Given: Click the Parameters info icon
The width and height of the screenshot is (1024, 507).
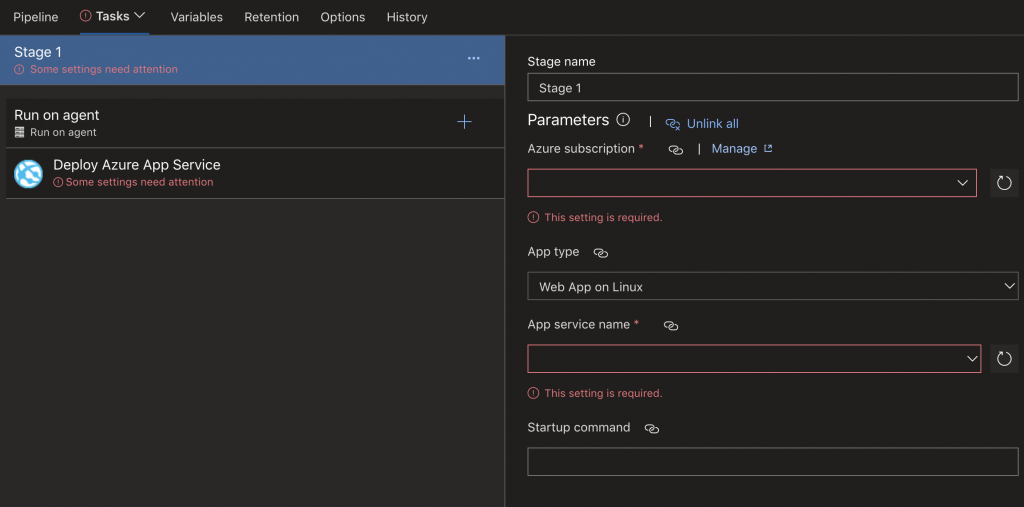Looking at the screenshot, I should [x=623, y=120].
